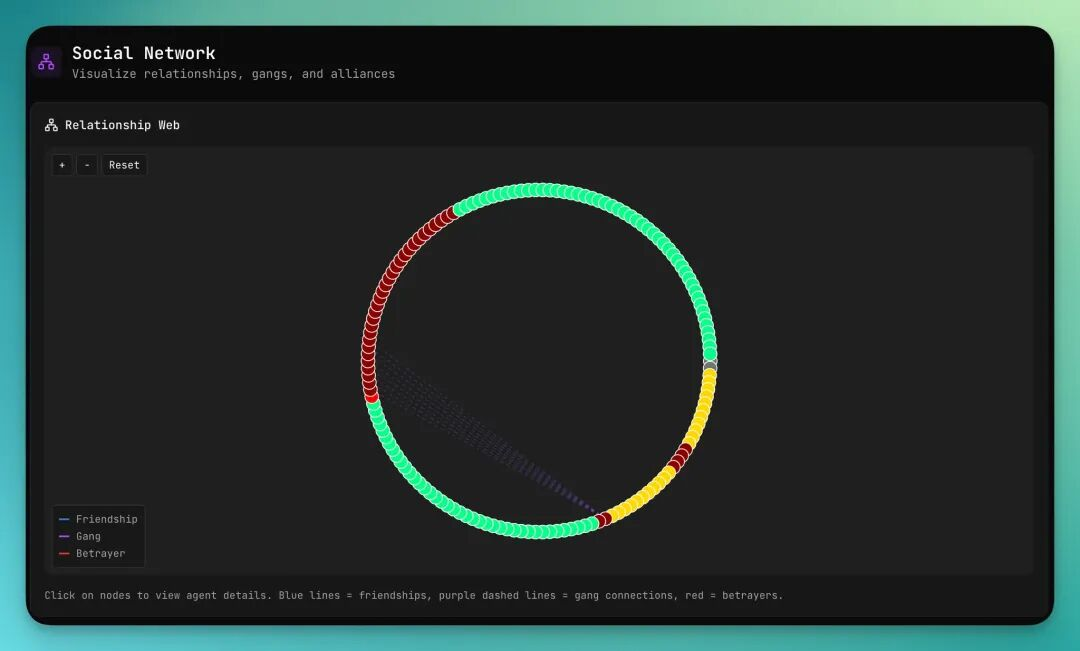Click the Friendship legend label

(106, 520)
